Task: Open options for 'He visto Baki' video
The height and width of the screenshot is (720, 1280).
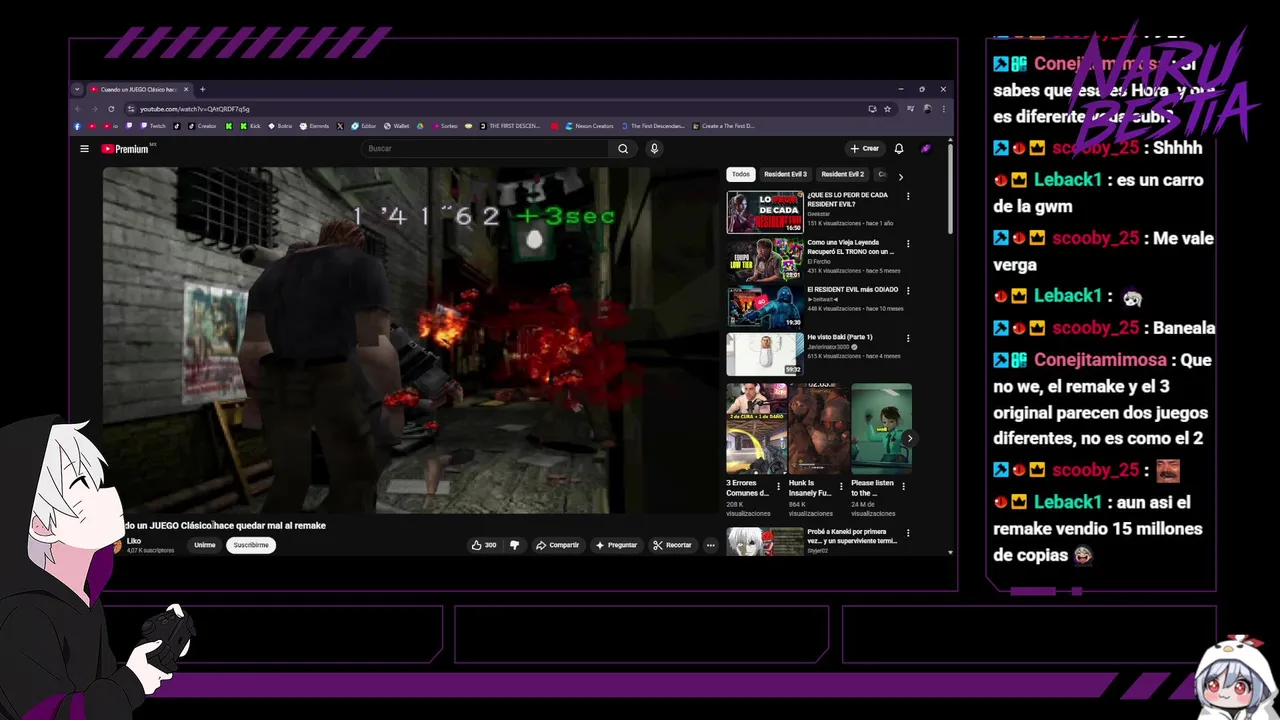Action: (908, 338)
